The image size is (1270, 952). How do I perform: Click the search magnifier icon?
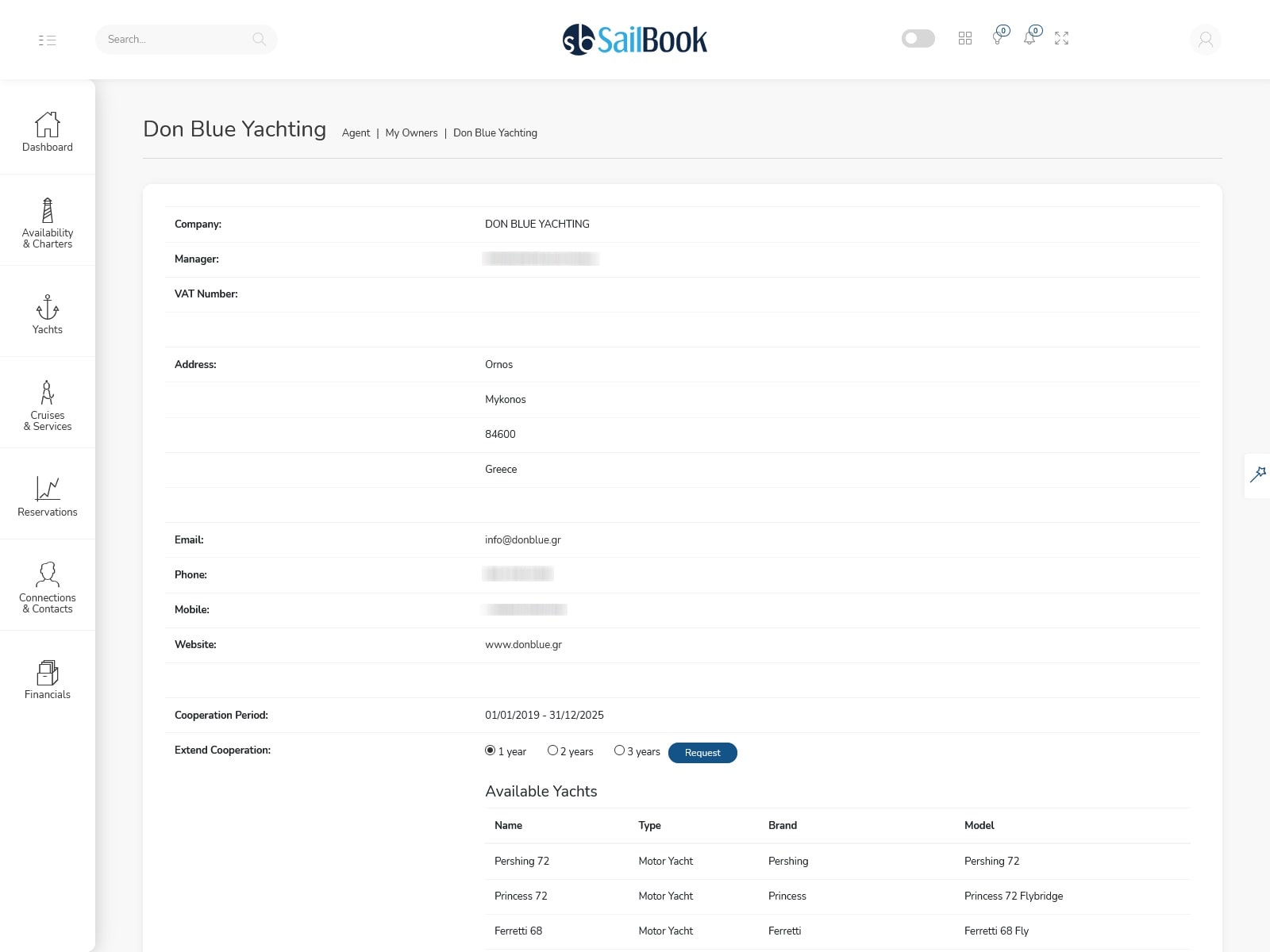click(259, 40)
